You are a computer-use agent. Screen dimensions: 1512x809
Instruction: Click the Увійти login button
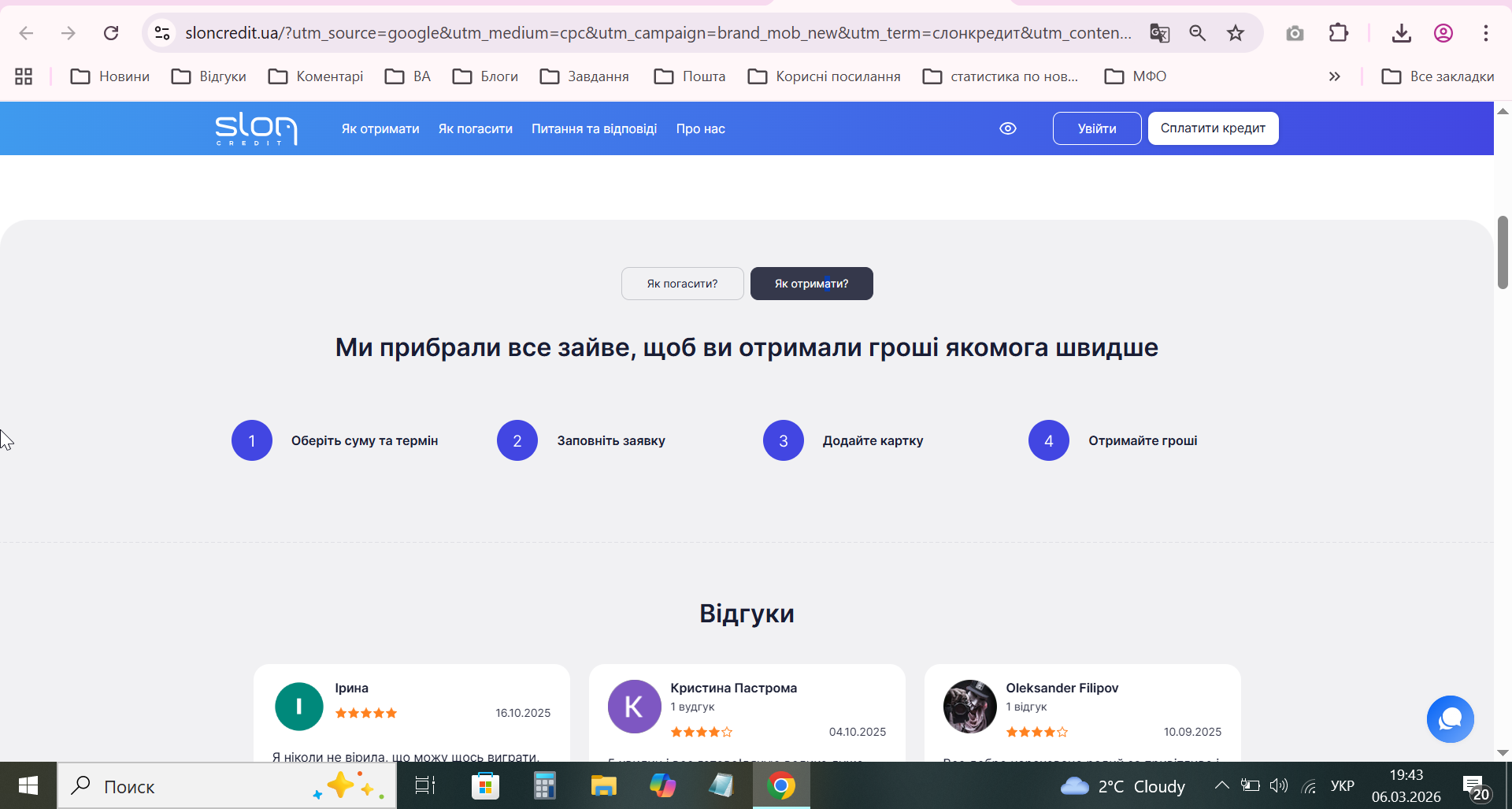pos(1097,128)
